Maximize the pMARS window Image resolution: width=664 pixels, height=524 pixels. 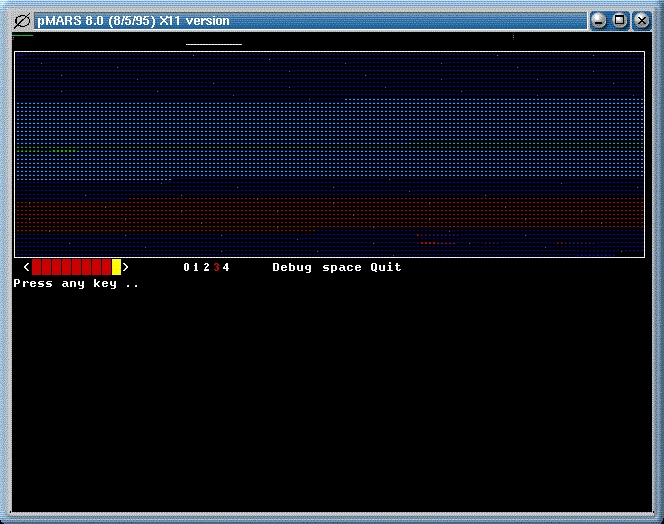click(619, 20)
